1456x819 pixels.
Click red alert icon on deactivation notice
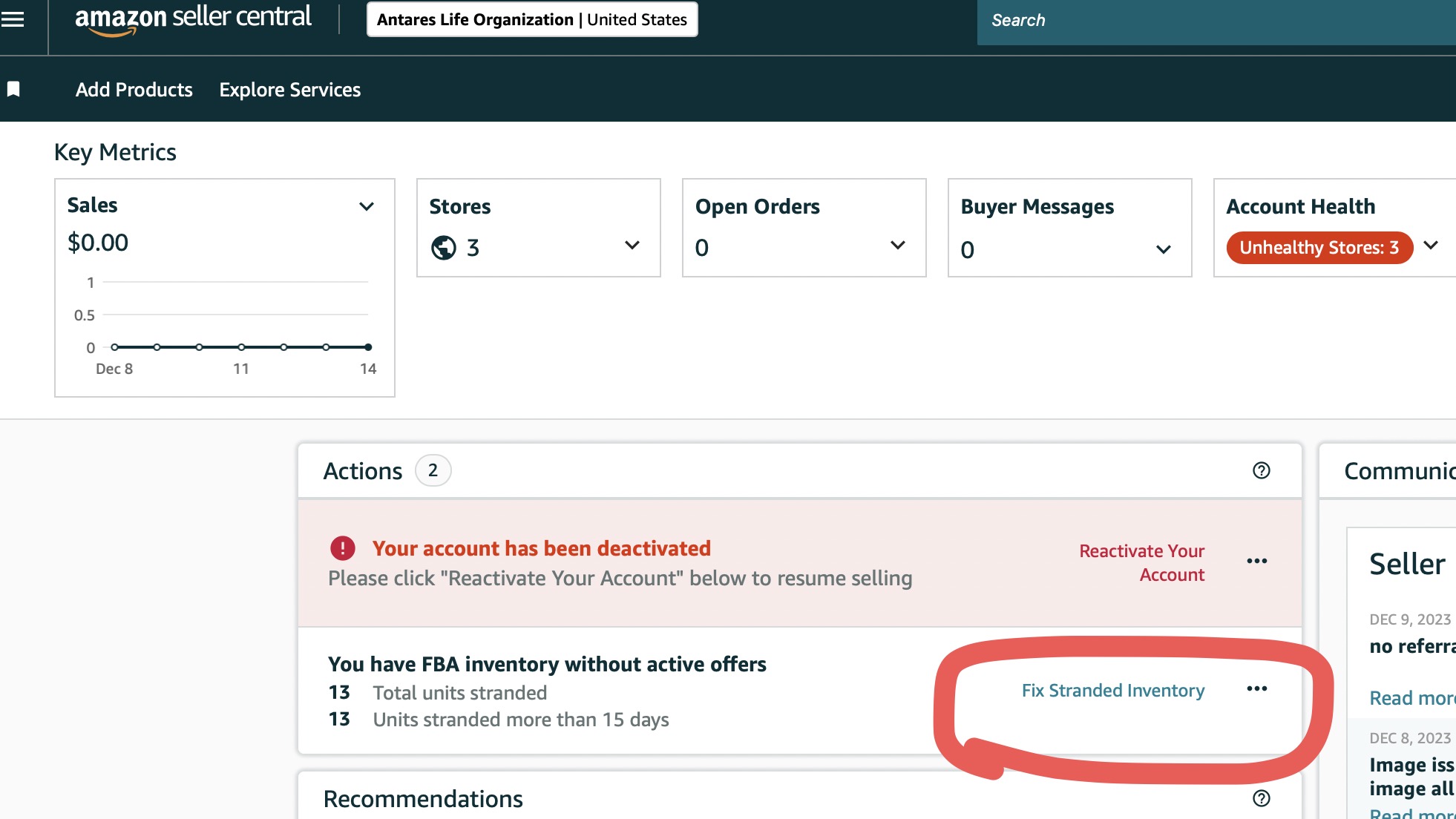(x=342, y=548)
